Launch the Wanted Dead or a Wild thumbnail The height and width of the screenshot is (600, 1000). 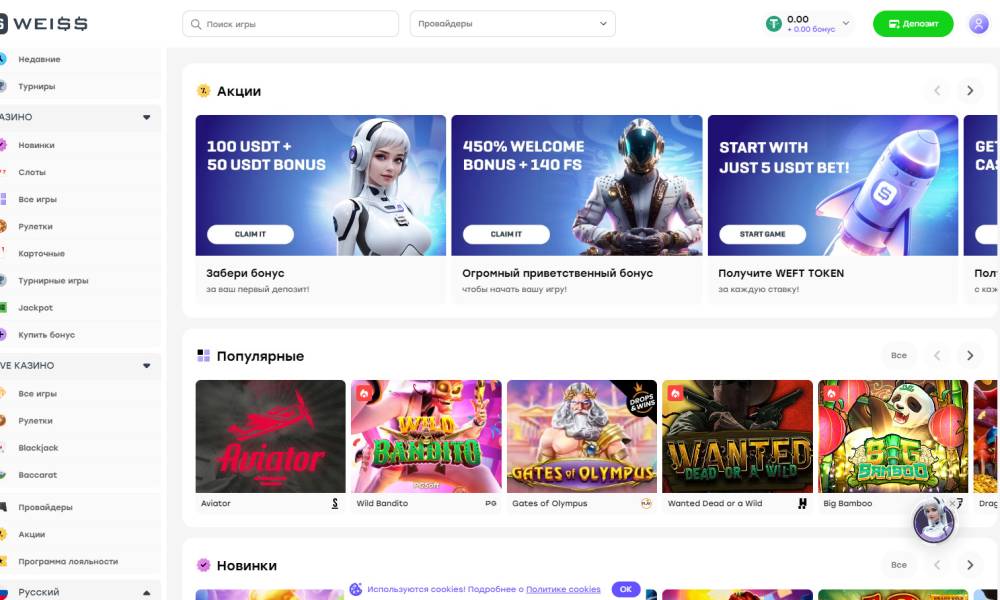pos(737,436)
